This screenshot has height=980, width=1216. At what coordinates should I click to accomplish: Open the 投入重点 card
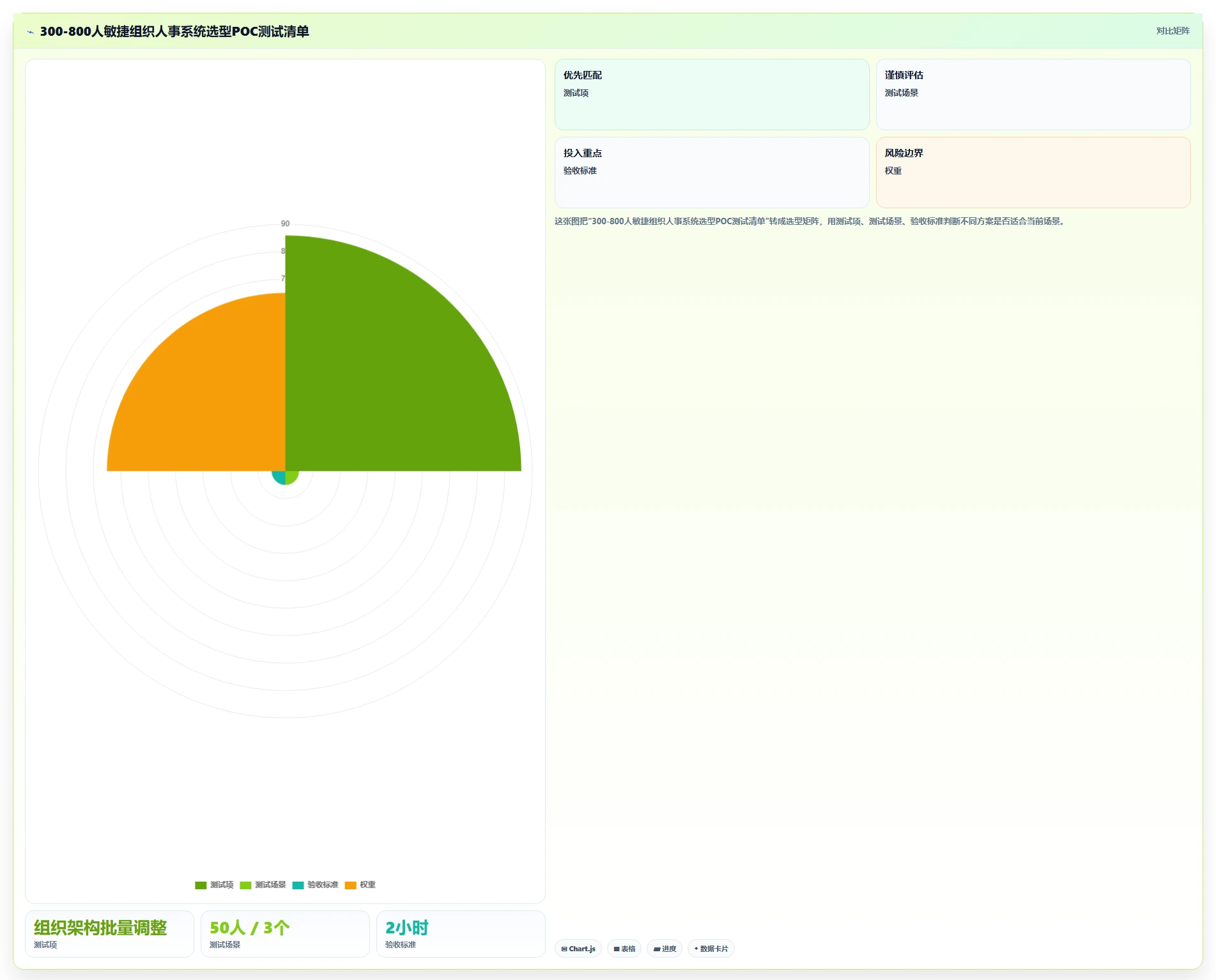(x=712, y=172)
